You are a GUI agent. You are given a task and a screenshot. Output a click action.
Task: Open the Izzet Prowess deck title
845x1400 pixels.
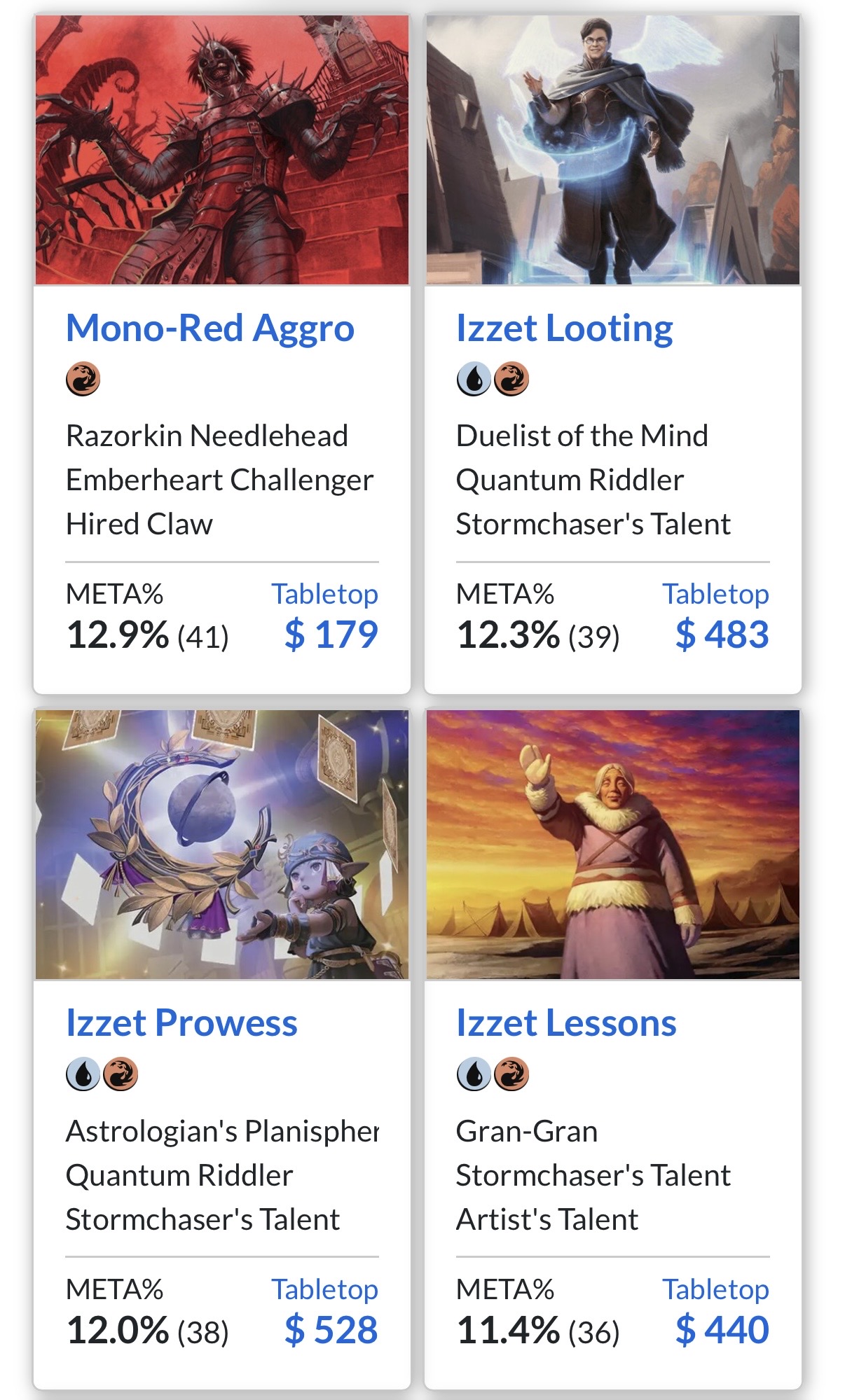tap(181, 1023)
